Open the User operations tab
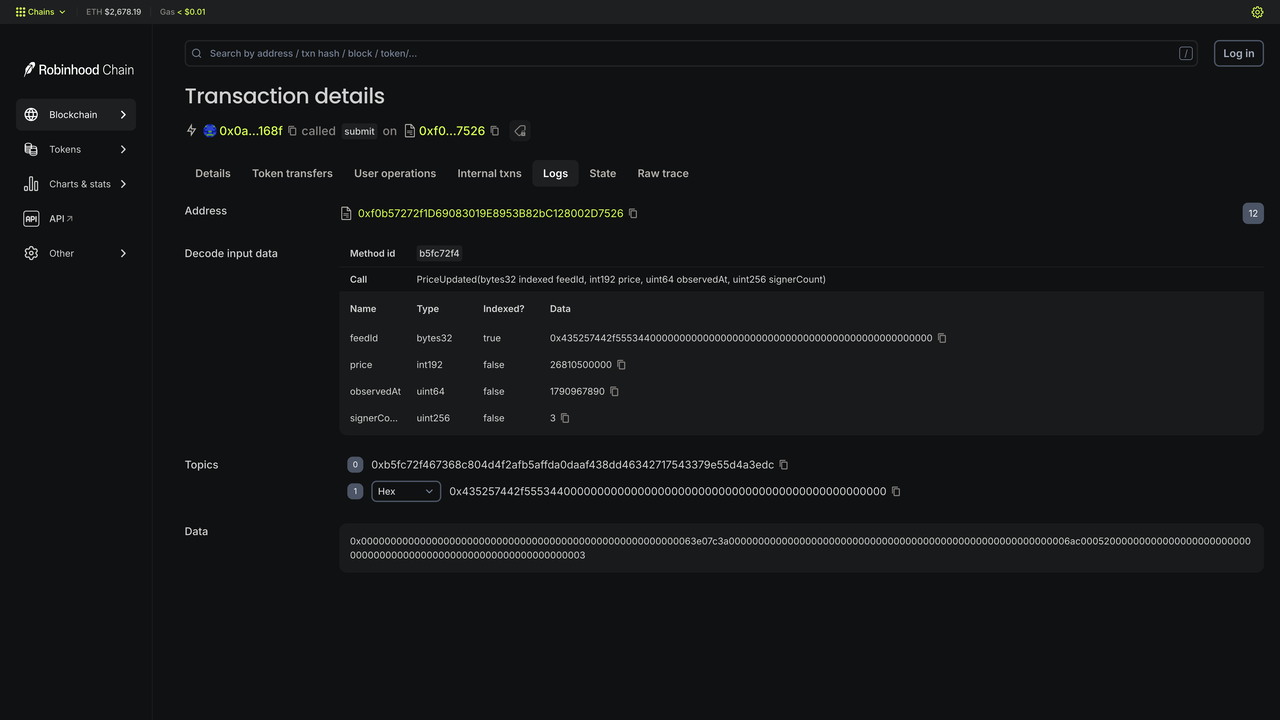The width and height of the screenshot is (1280, 720). click(395, 173)
